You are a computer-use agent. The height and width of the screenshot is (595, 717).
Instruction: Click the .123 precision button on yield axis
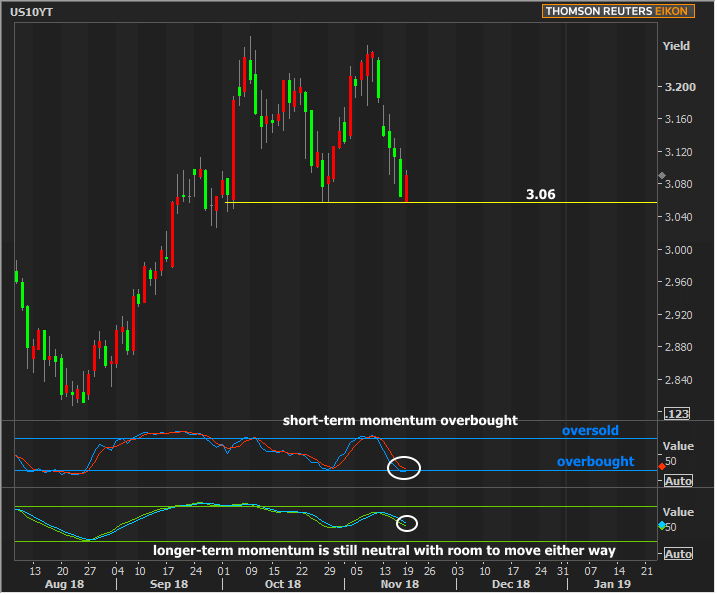click(676, 413)
